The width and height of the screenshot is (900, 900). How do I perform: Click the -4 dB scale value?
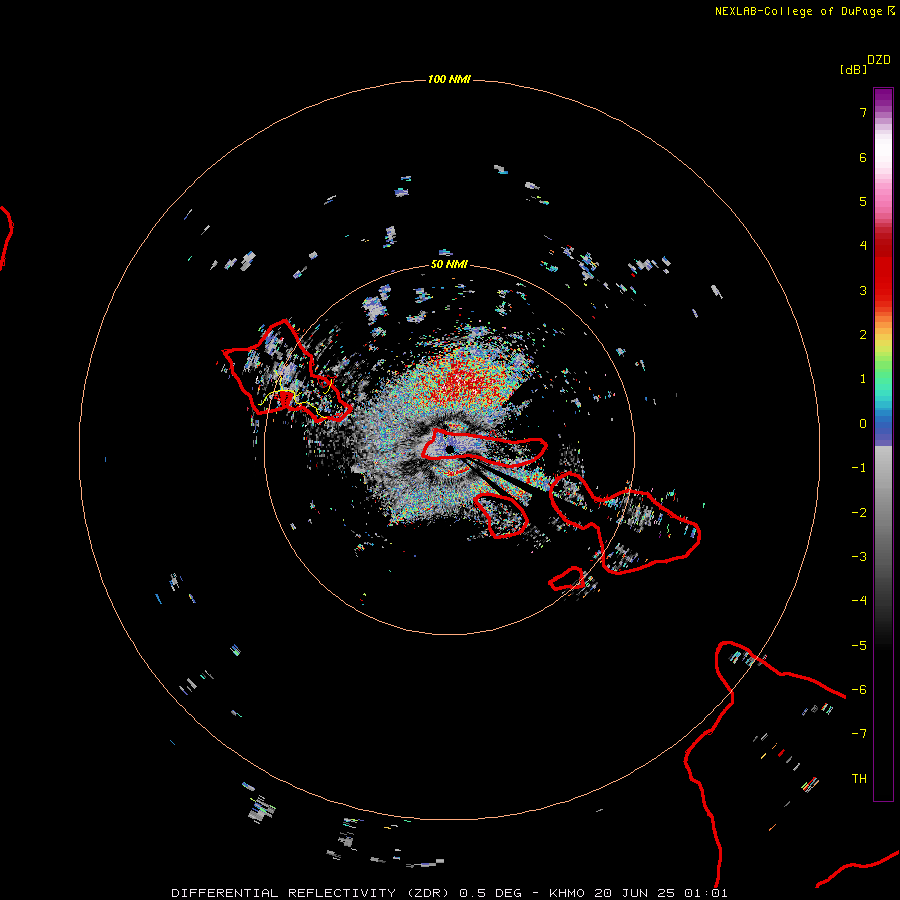(x=859, y=600)
